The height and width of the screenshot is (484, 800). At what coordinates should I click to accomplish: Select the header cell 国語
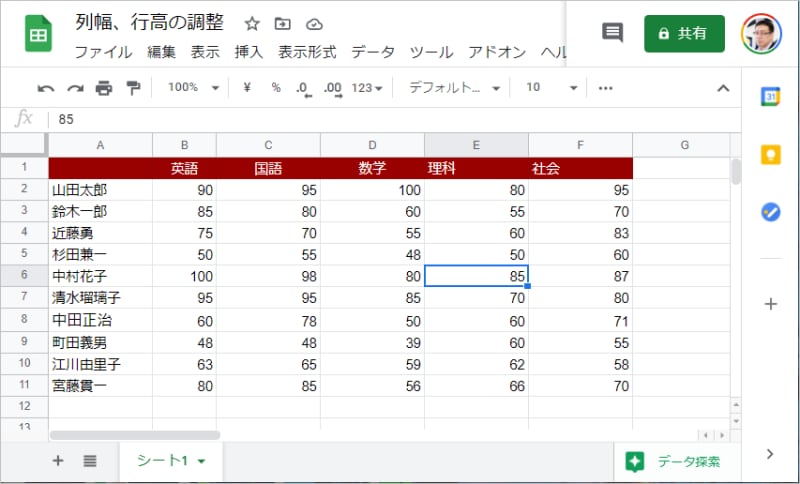coord(268,168)
